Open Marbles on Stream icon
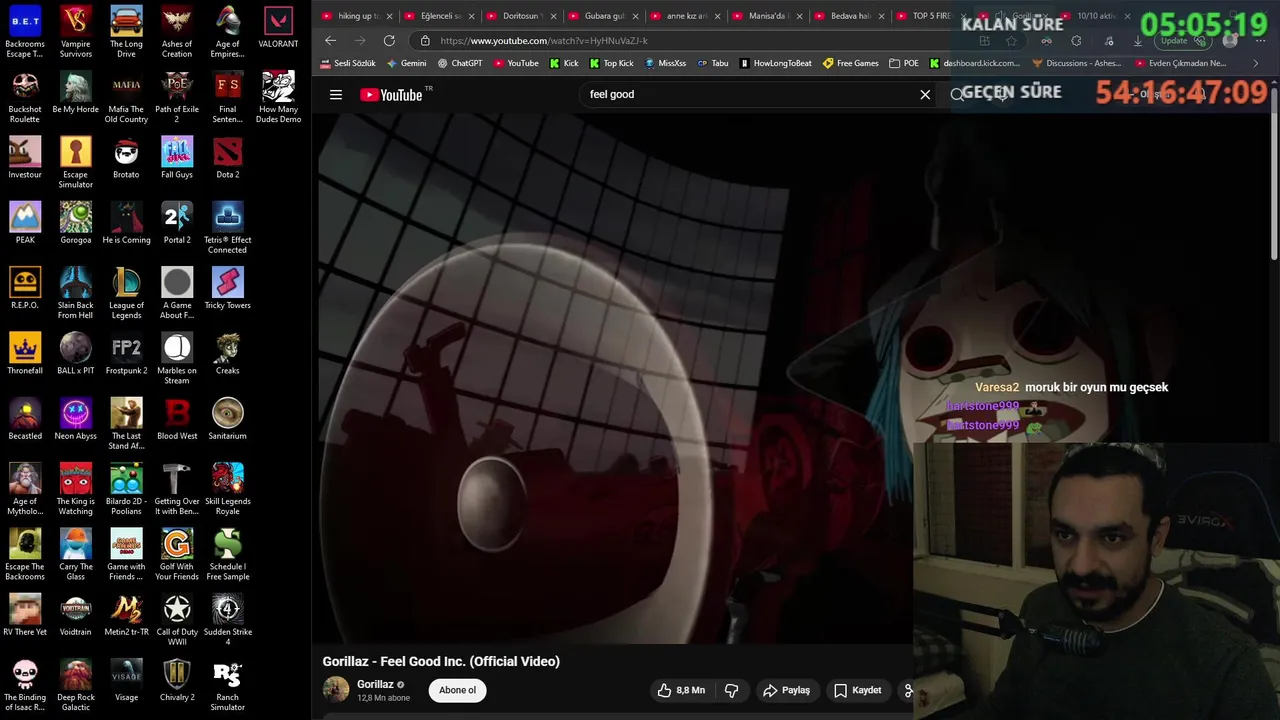The height and width of the screenshot is (720, 1280). 177,359
